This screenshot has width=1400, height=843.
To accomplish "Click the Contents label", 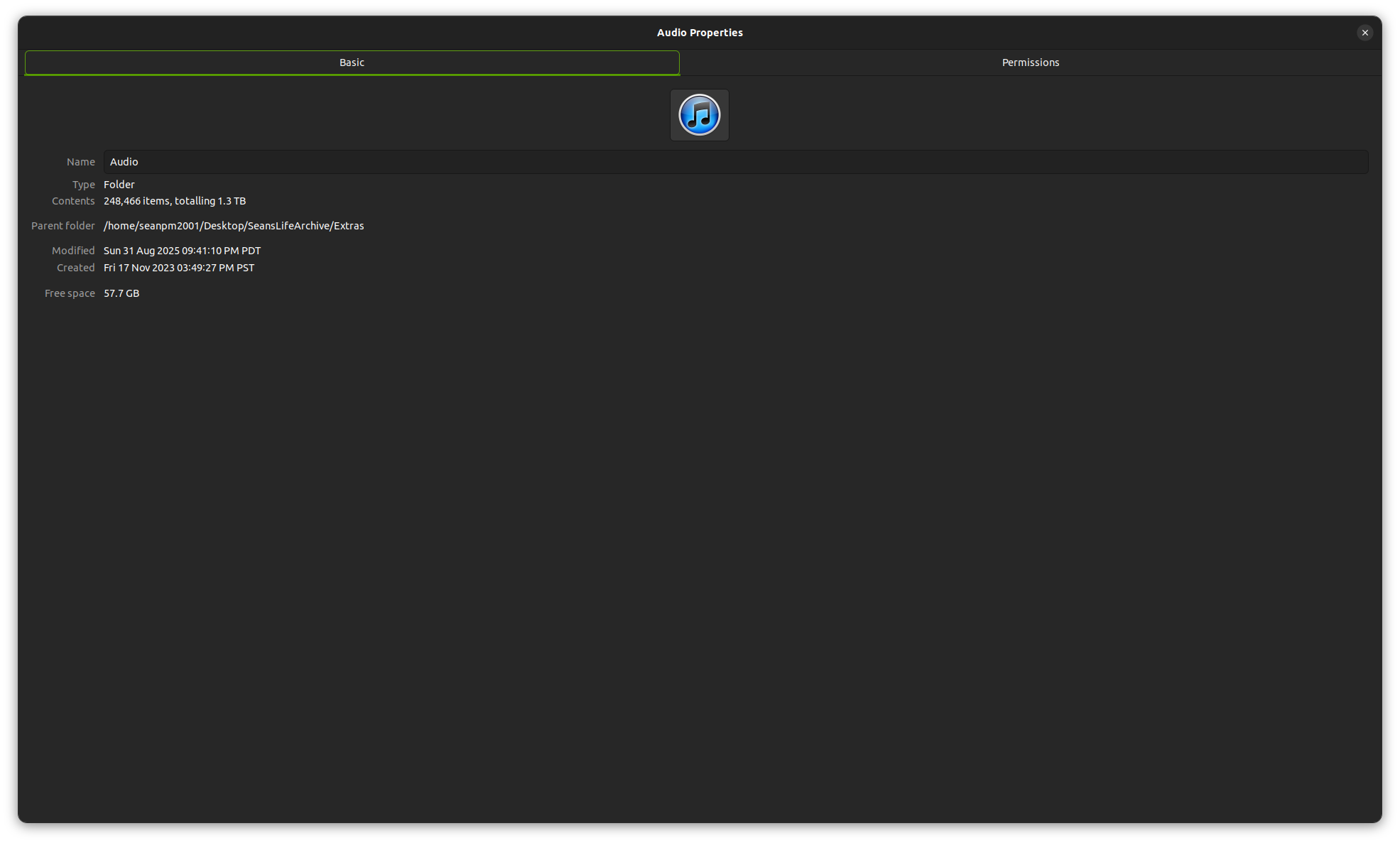I will [73, 201].
